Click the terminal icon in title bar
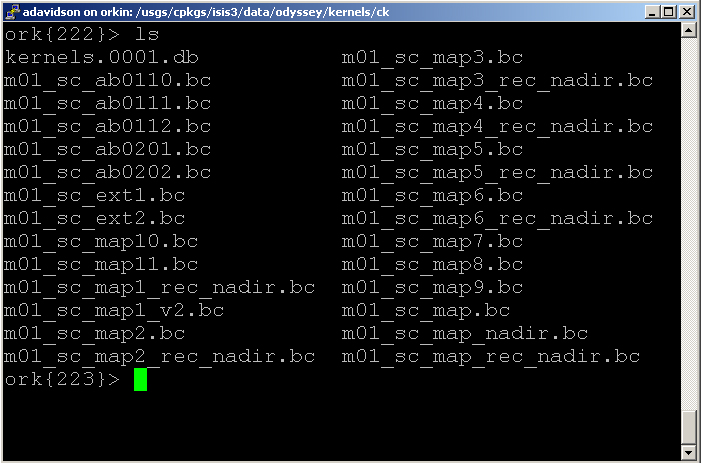 12,11
